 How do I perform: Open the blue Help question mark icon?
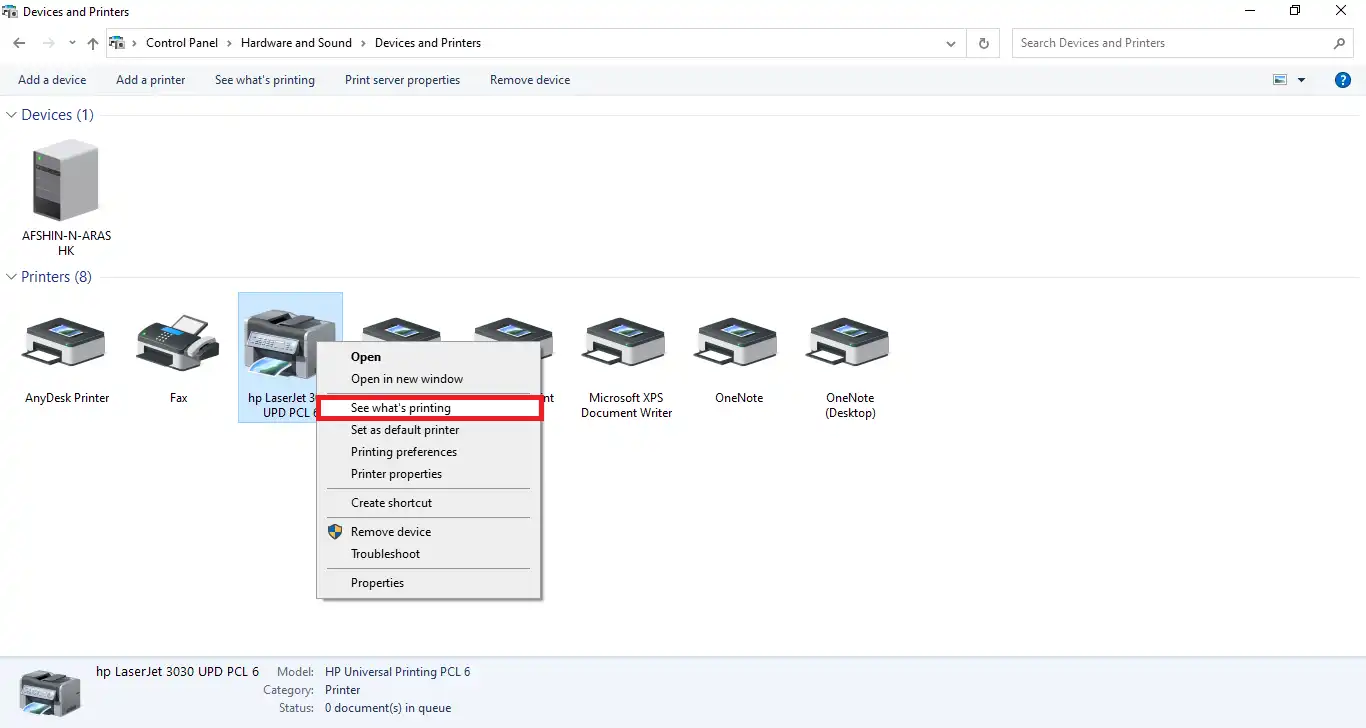(x=1343, y=80)
